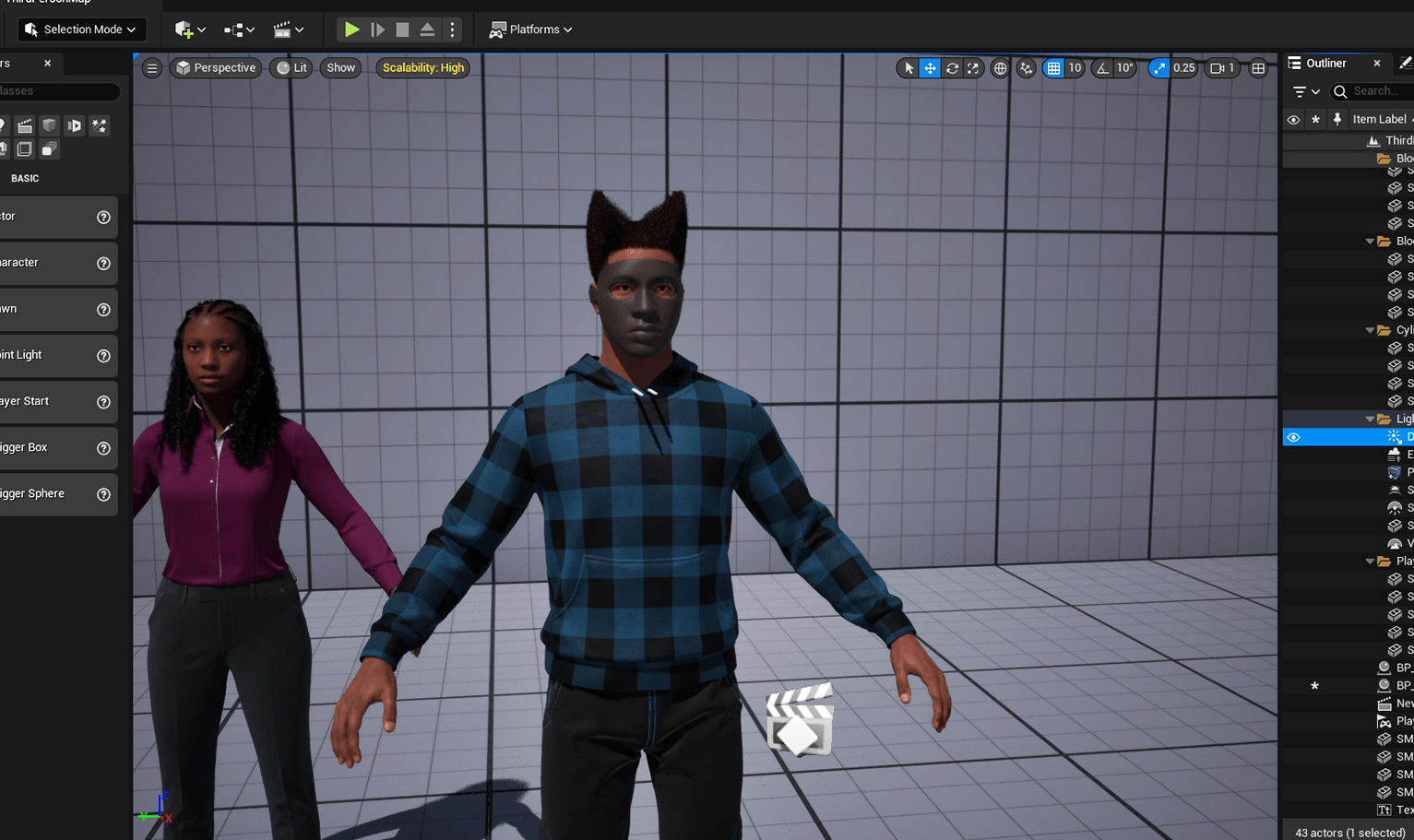Show help for Trigger Sphere entry
This screenshot has width=1414, height=840.
[x=103, y=494]
